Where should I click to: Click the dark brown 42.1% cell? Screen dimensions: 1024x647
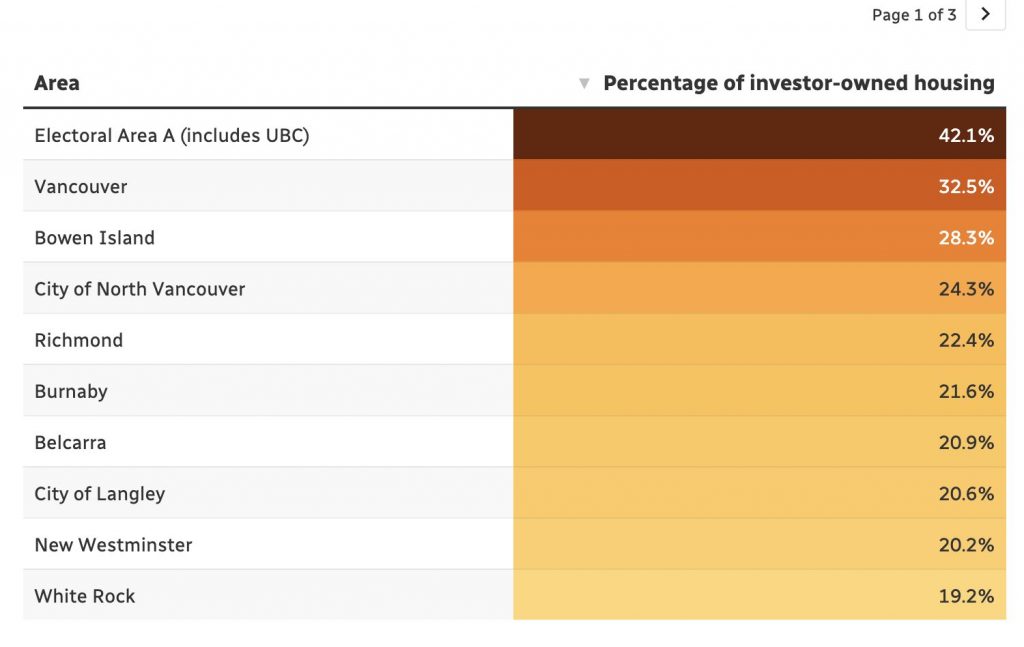[760, 135]
